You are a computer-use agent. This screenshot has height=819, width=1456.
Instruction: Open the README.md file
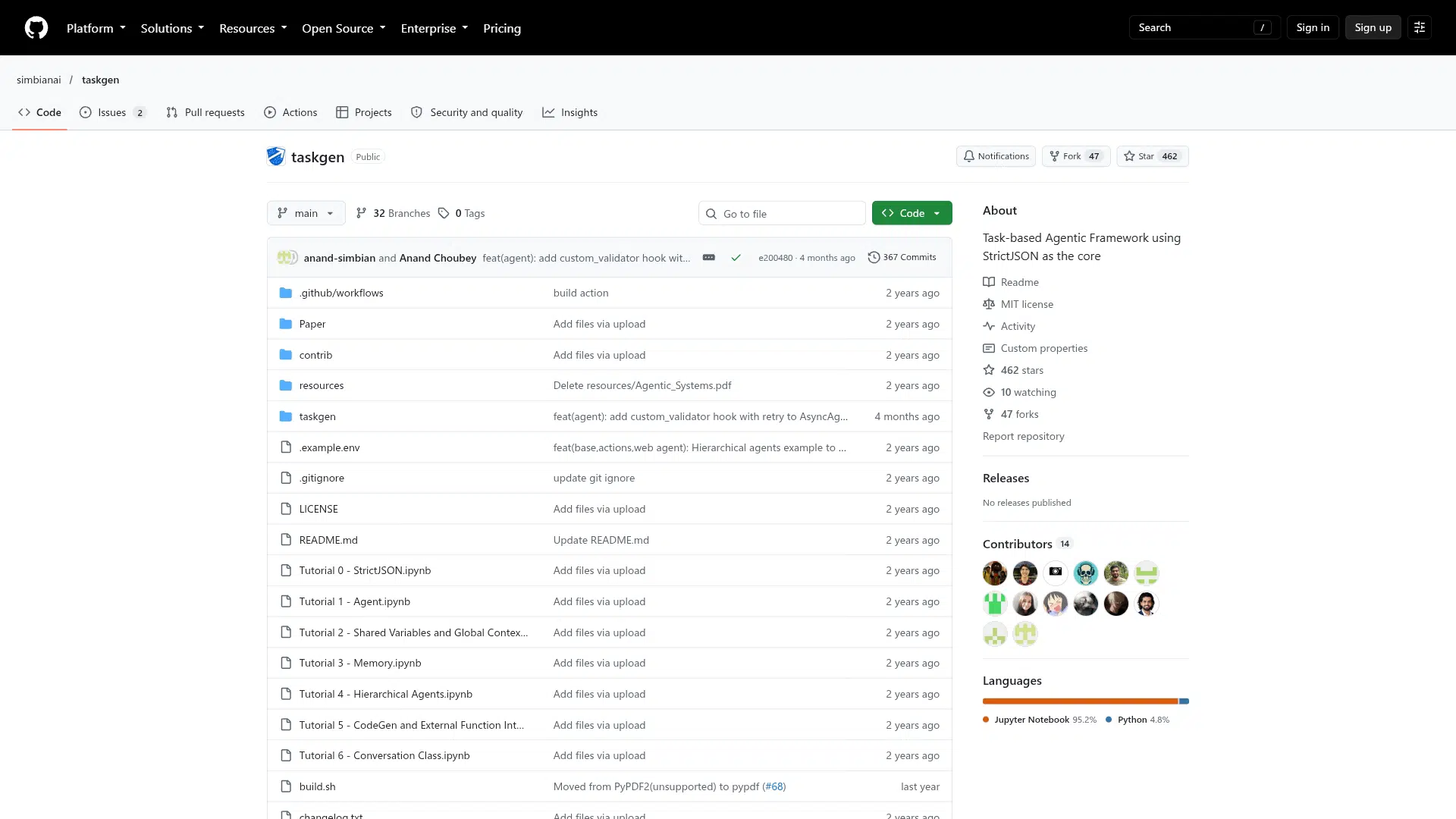(328, 540)
